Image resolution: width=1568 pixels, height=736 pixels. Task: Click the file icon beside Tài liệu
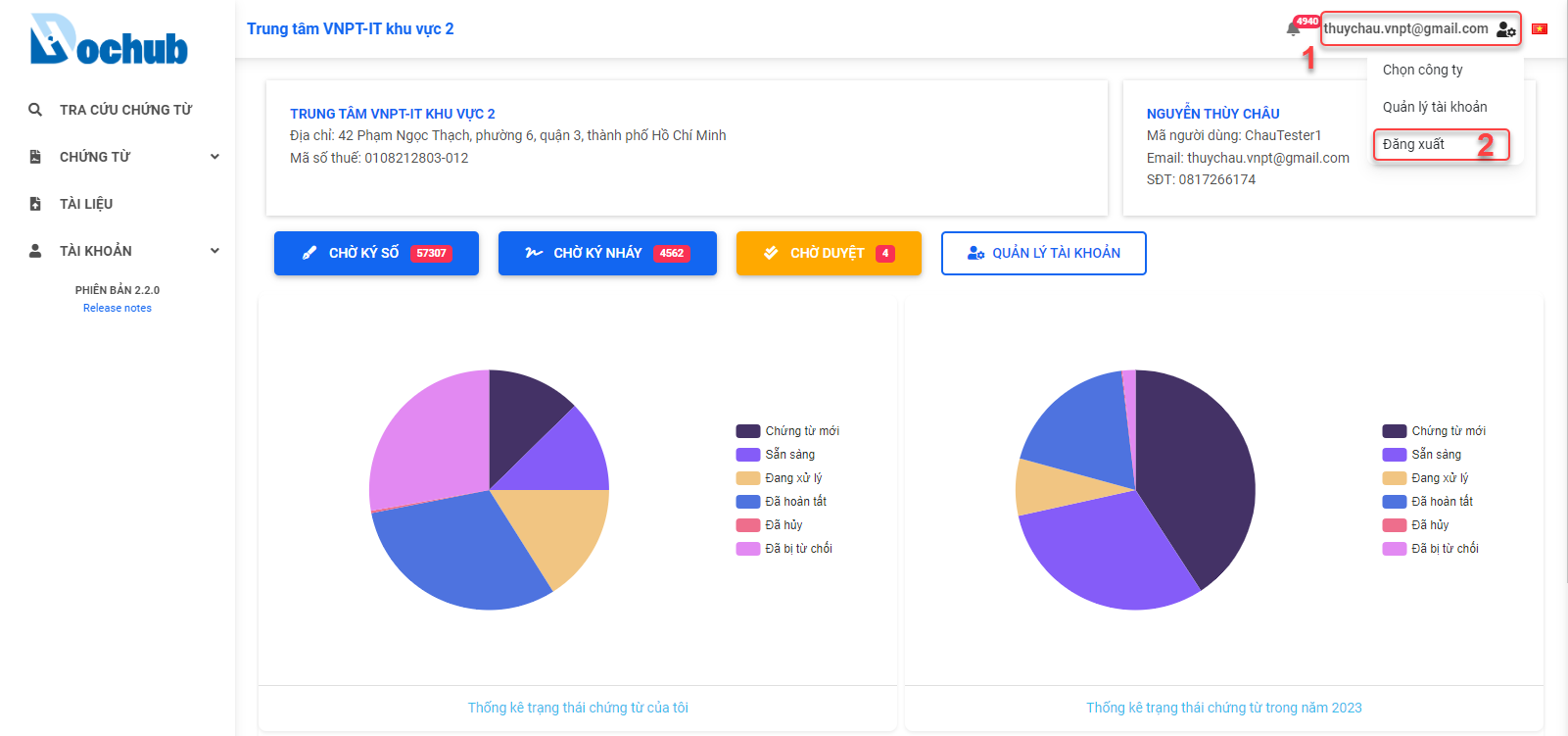coord(35,204)
